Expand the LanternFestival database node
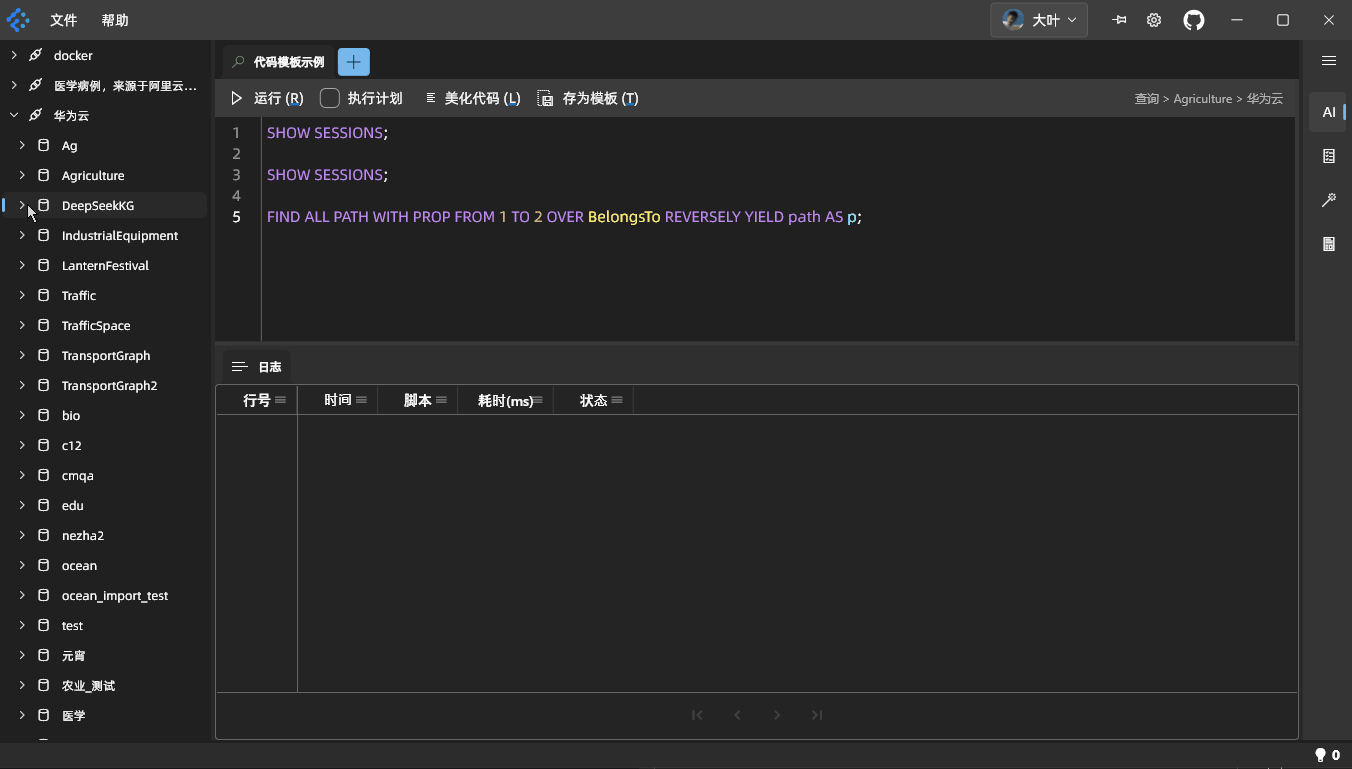This screenshot has width=1352, height=769. click(22, 265)
